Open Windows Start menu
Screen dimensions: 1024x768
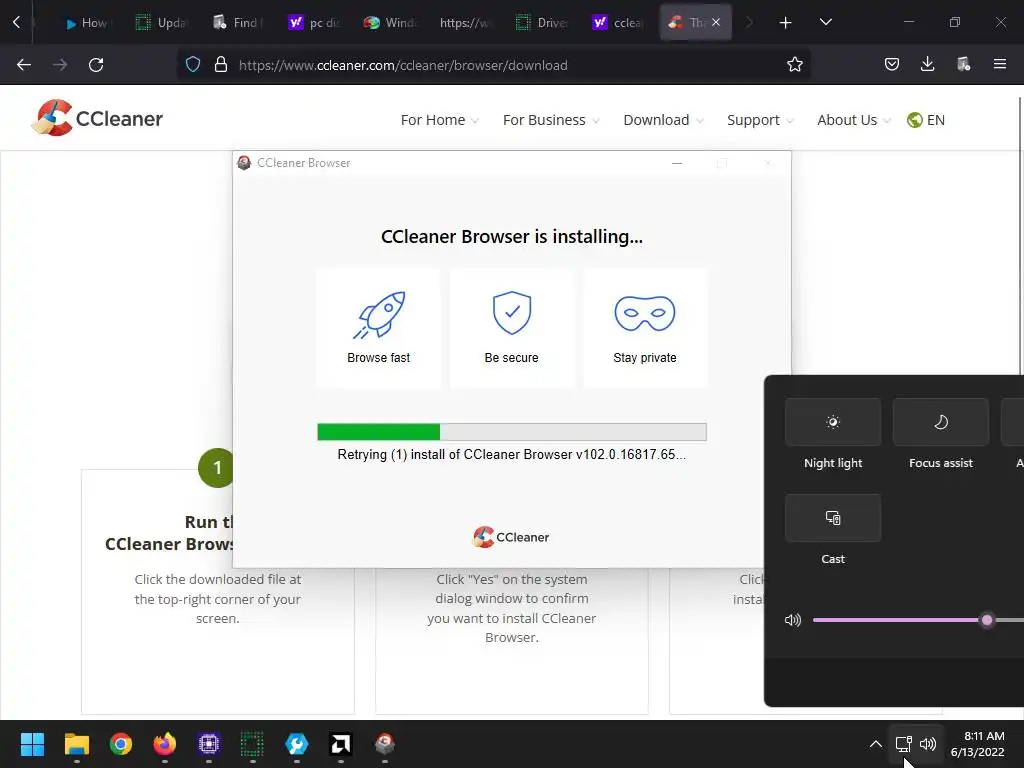pyautogui.click(x=32, y=744)
